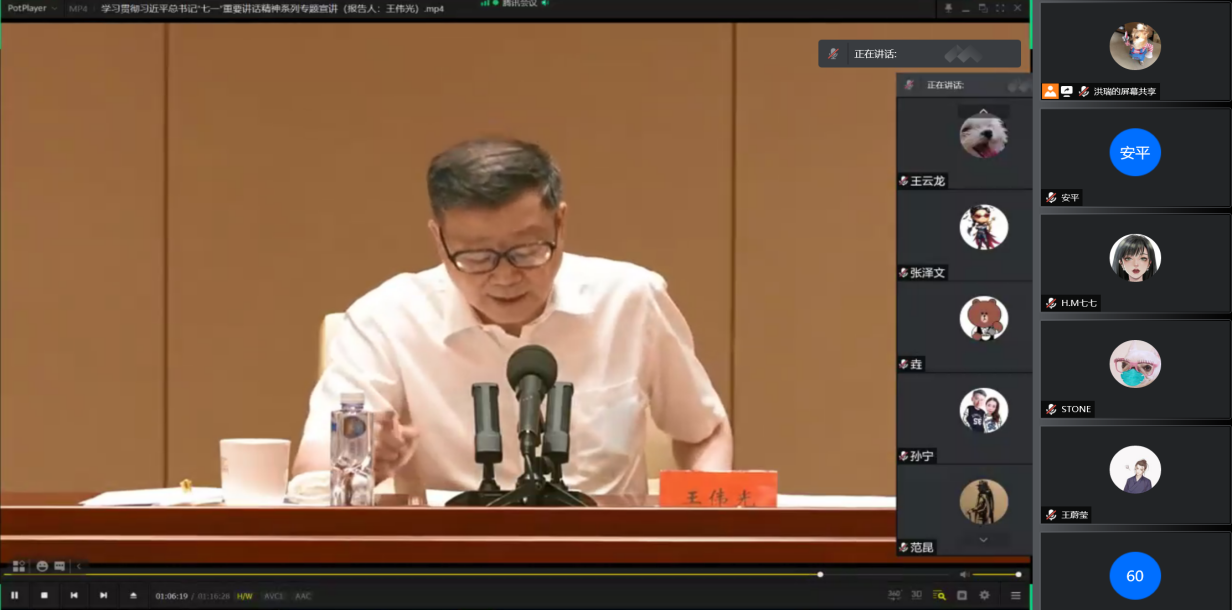Pause playback in PotPlayer
This screenshot has height=610, width=1232.
pos(13,595)
